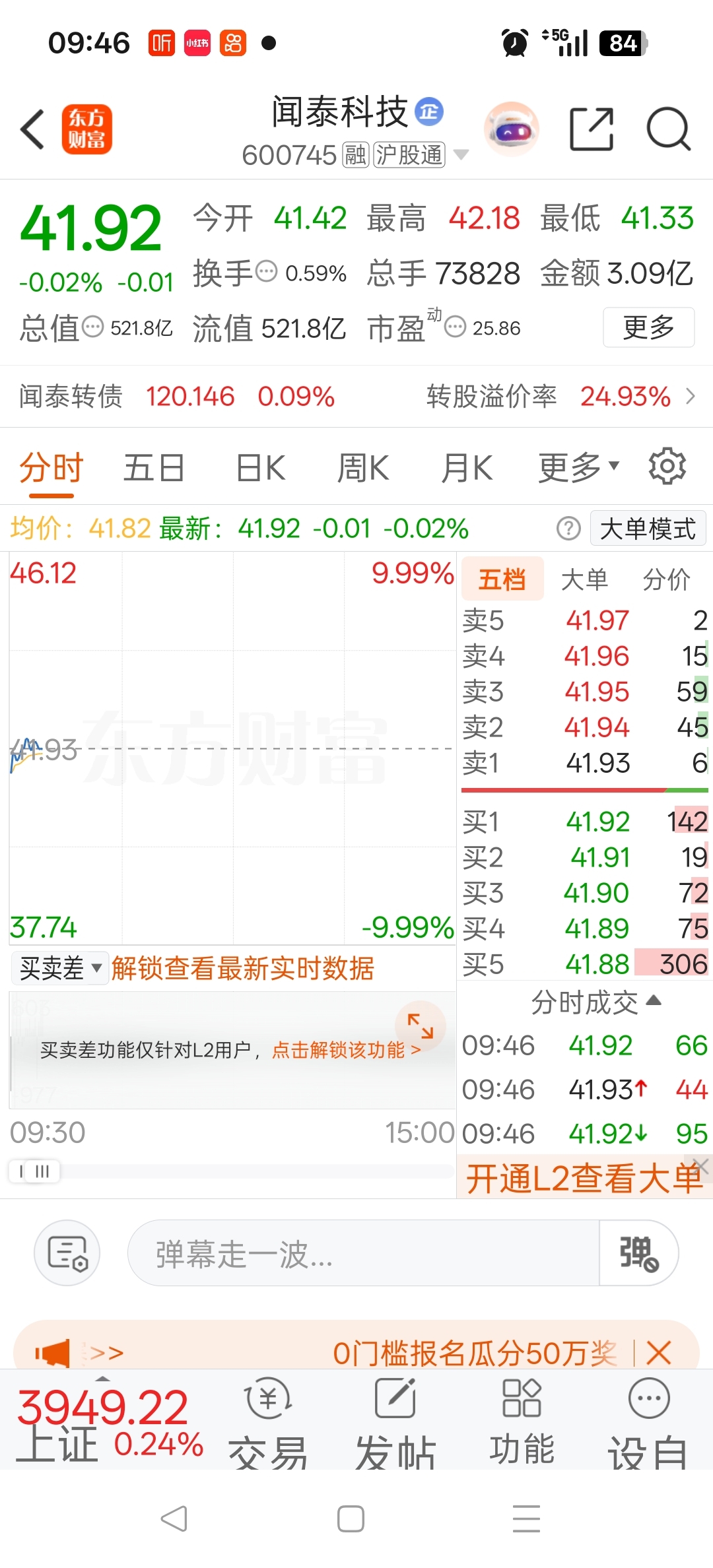Viewport: 713px width, 1568px height.
Task: Go back using the left arrow
Action: click(x=32, y=129)
